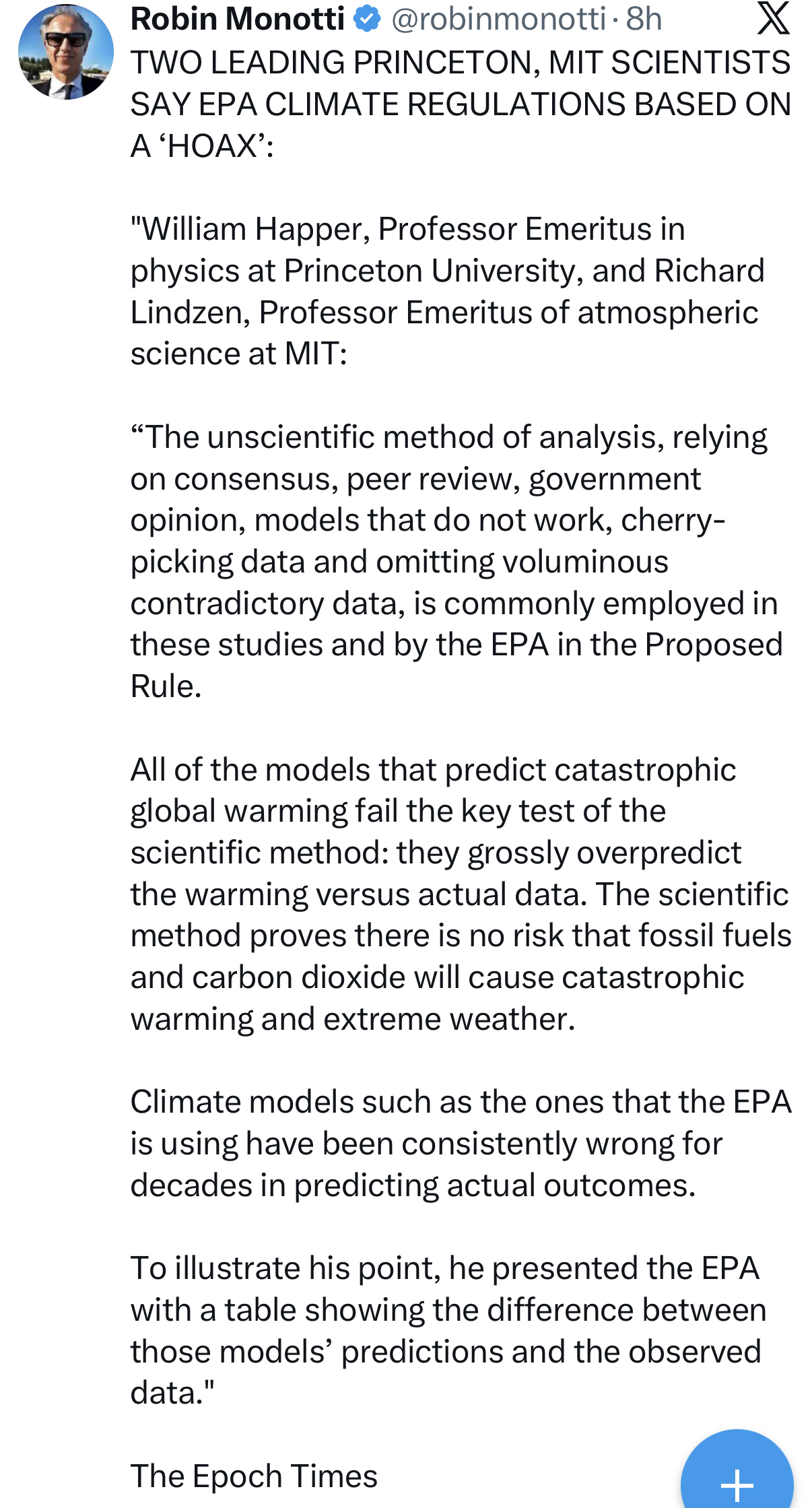Click The Epoch Times source text

[x=254, y=1476]
